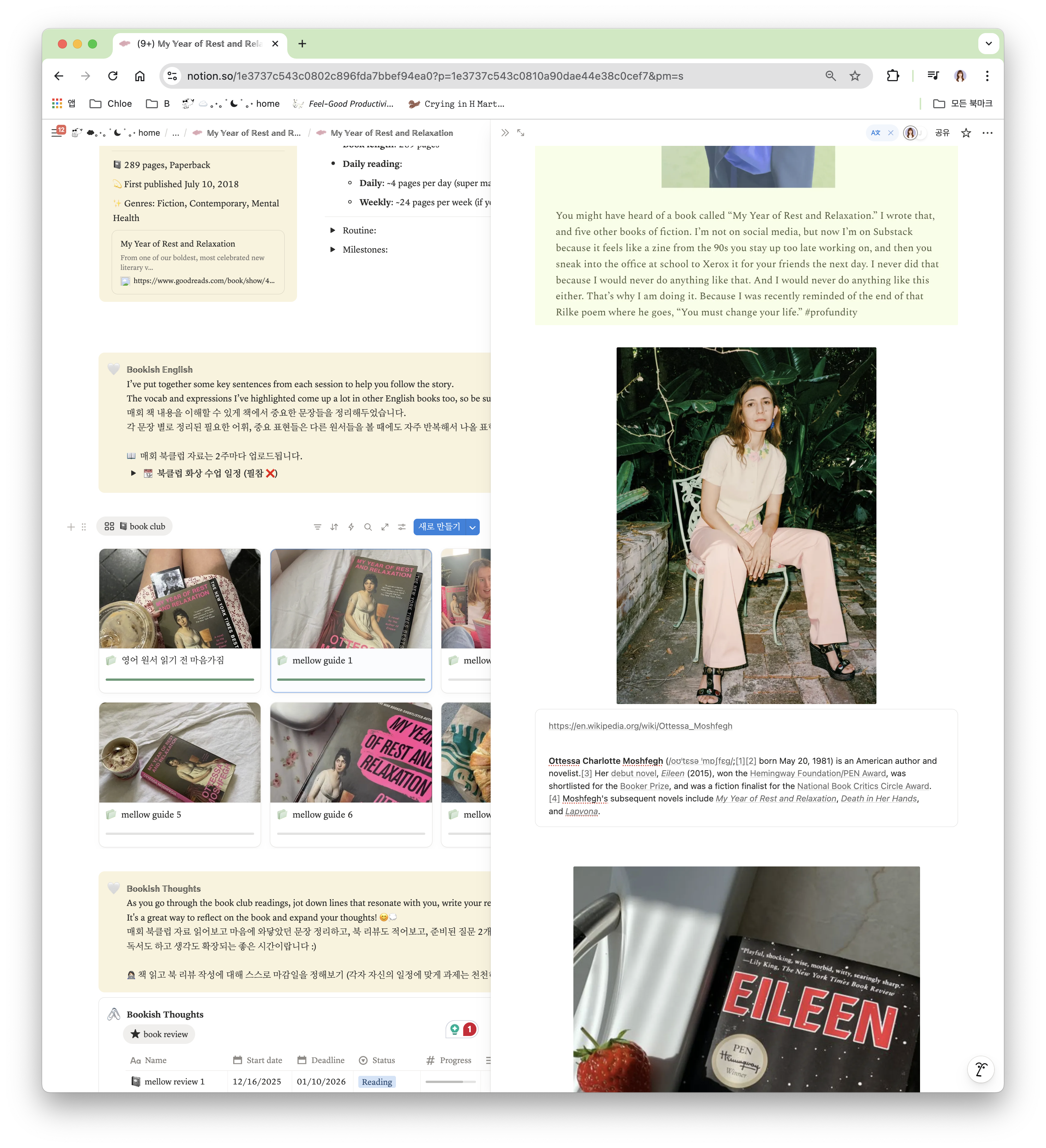Expand 북클럽 화상 수업 일정 toggle
Viewport: 1046px width, 1148px height.
pos(133,473)
